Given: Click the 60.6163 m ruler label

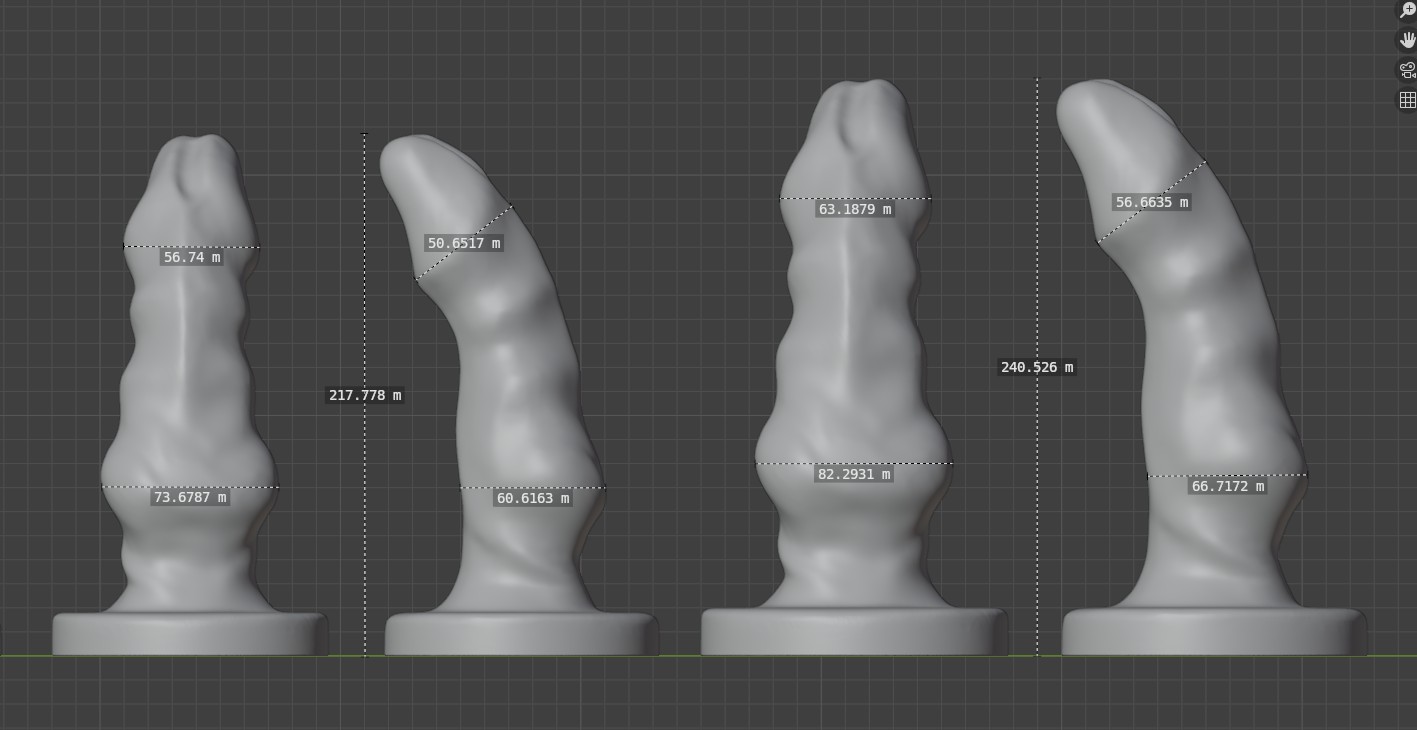Looking at the screenshot, I should pos(533,498).
